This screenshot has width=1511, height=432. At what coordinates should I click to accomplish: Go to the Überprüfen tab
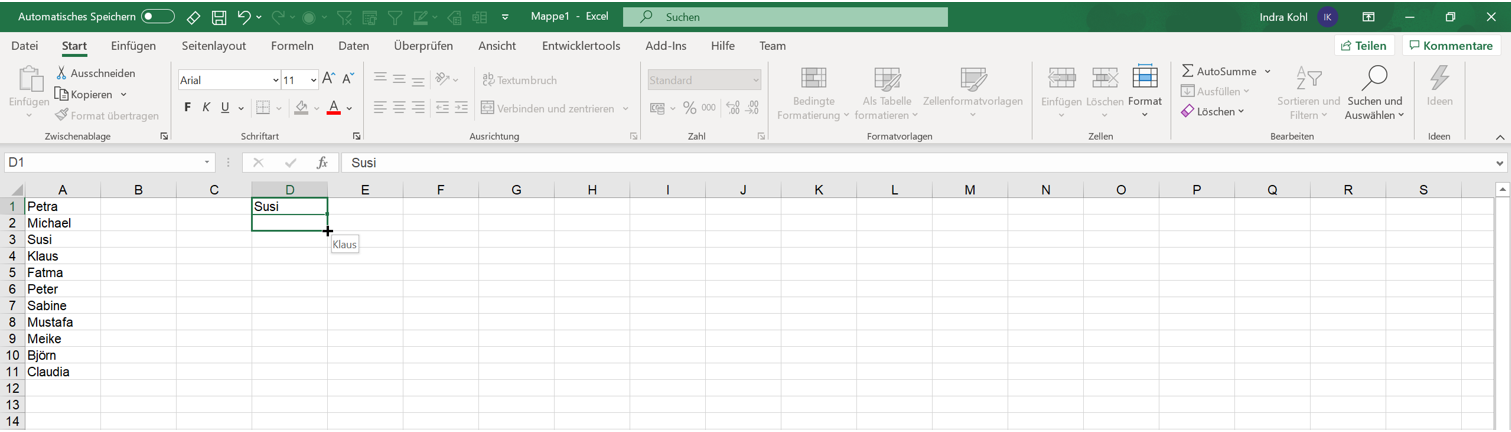tap(423, 46)
